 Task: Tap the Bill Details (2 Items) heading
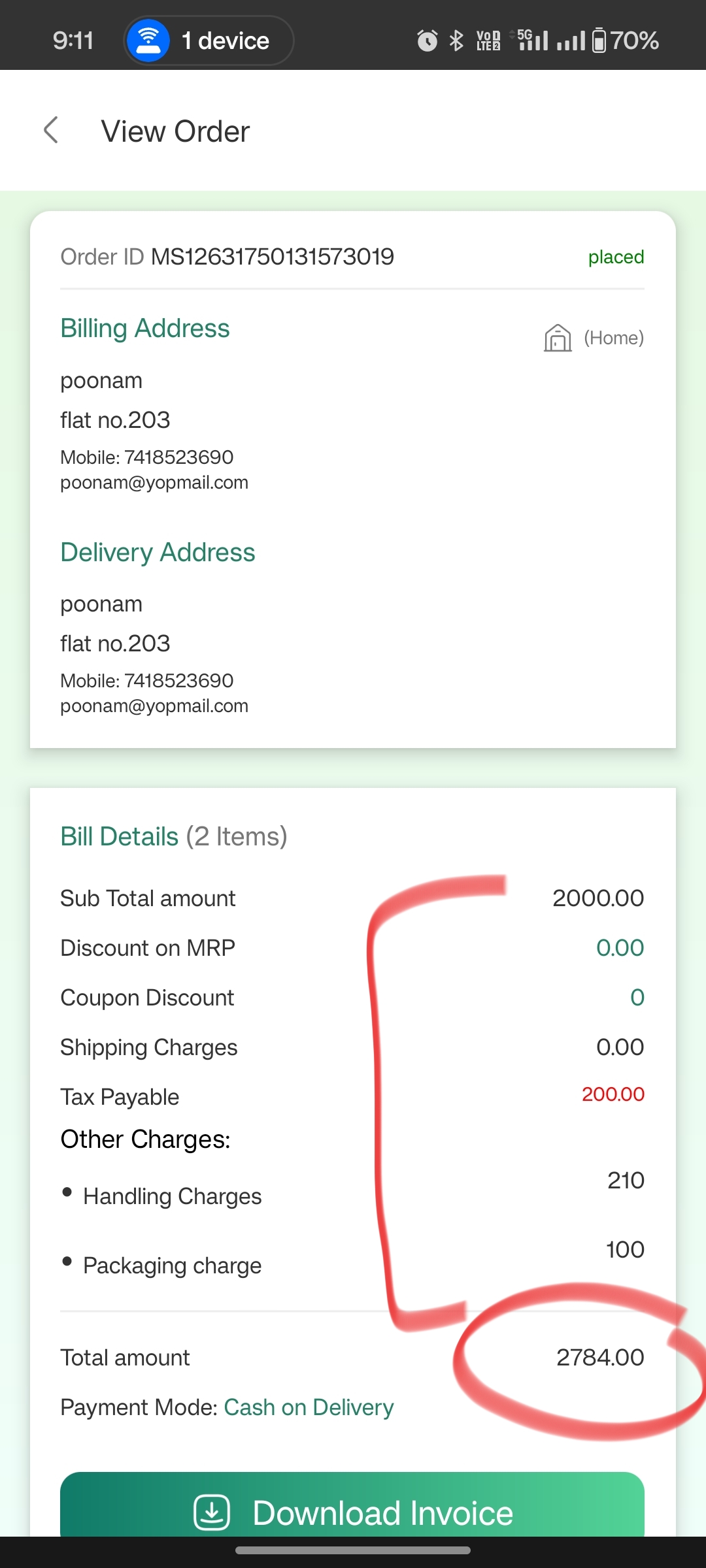point(174,836)
